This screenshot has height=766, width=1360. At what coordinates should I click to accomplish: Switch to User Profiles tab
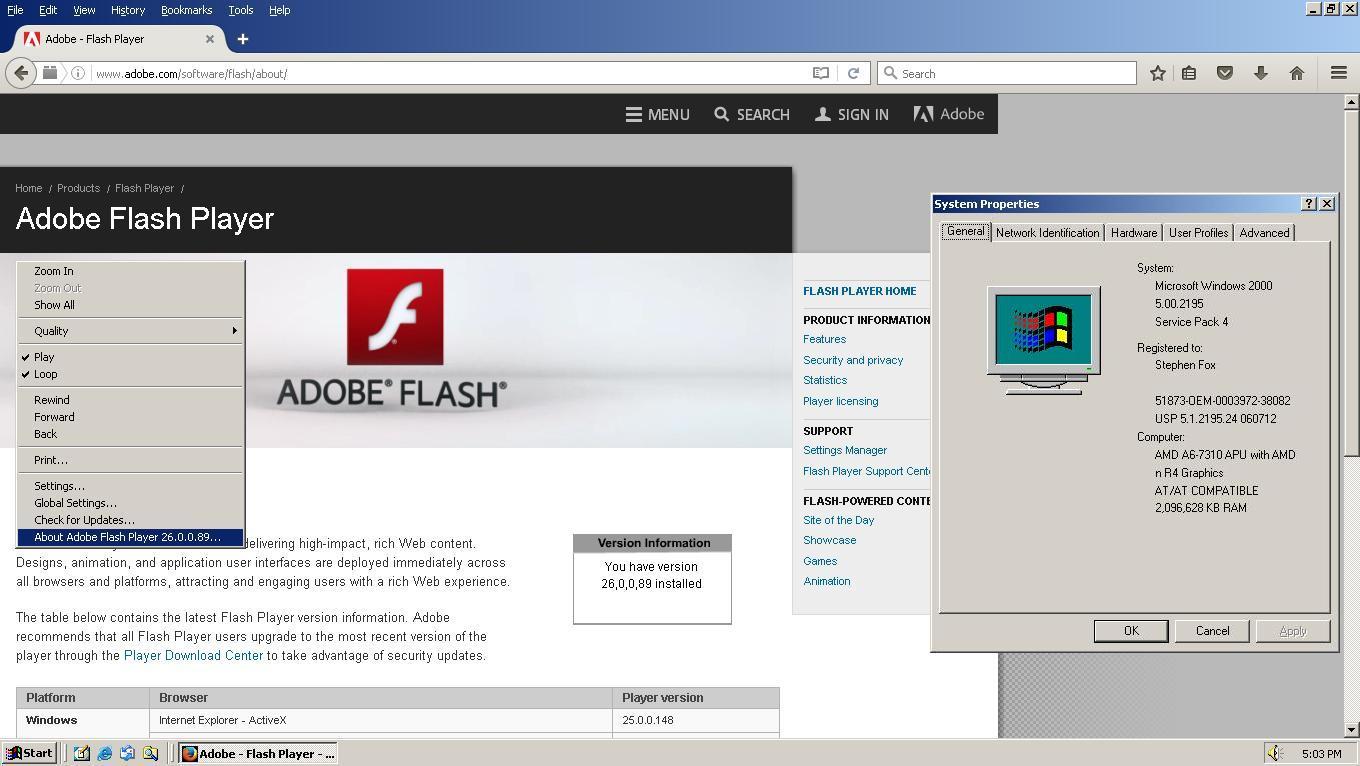(x=1198, y=232)
